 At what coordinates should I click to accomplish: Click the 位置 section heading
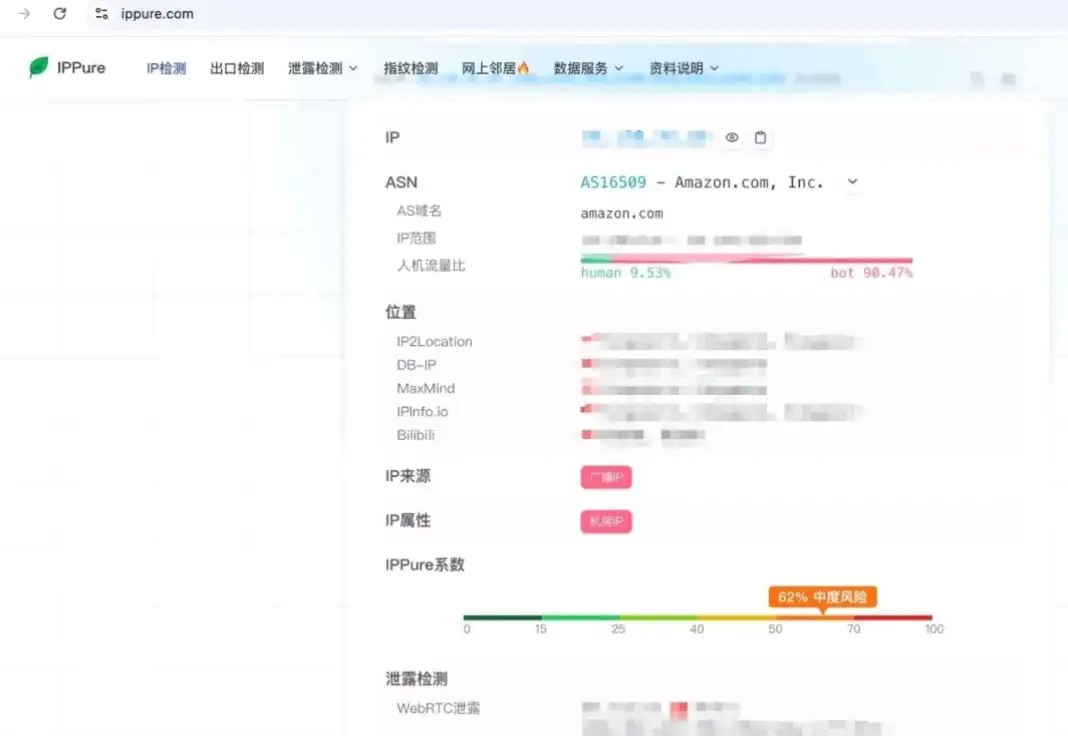(400, 312)
